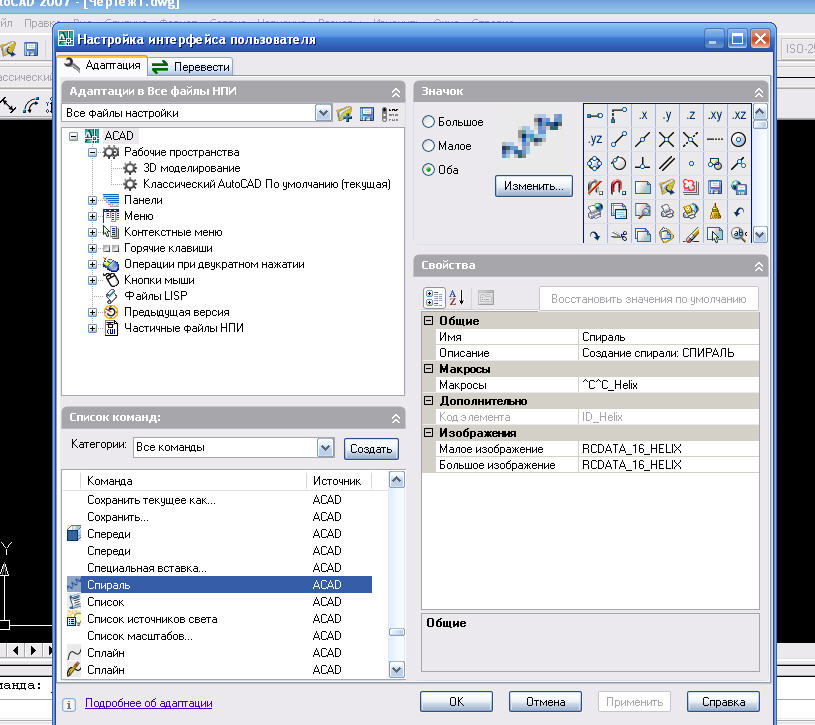Open the Справка button
The image size is (815, 725).
723,702
